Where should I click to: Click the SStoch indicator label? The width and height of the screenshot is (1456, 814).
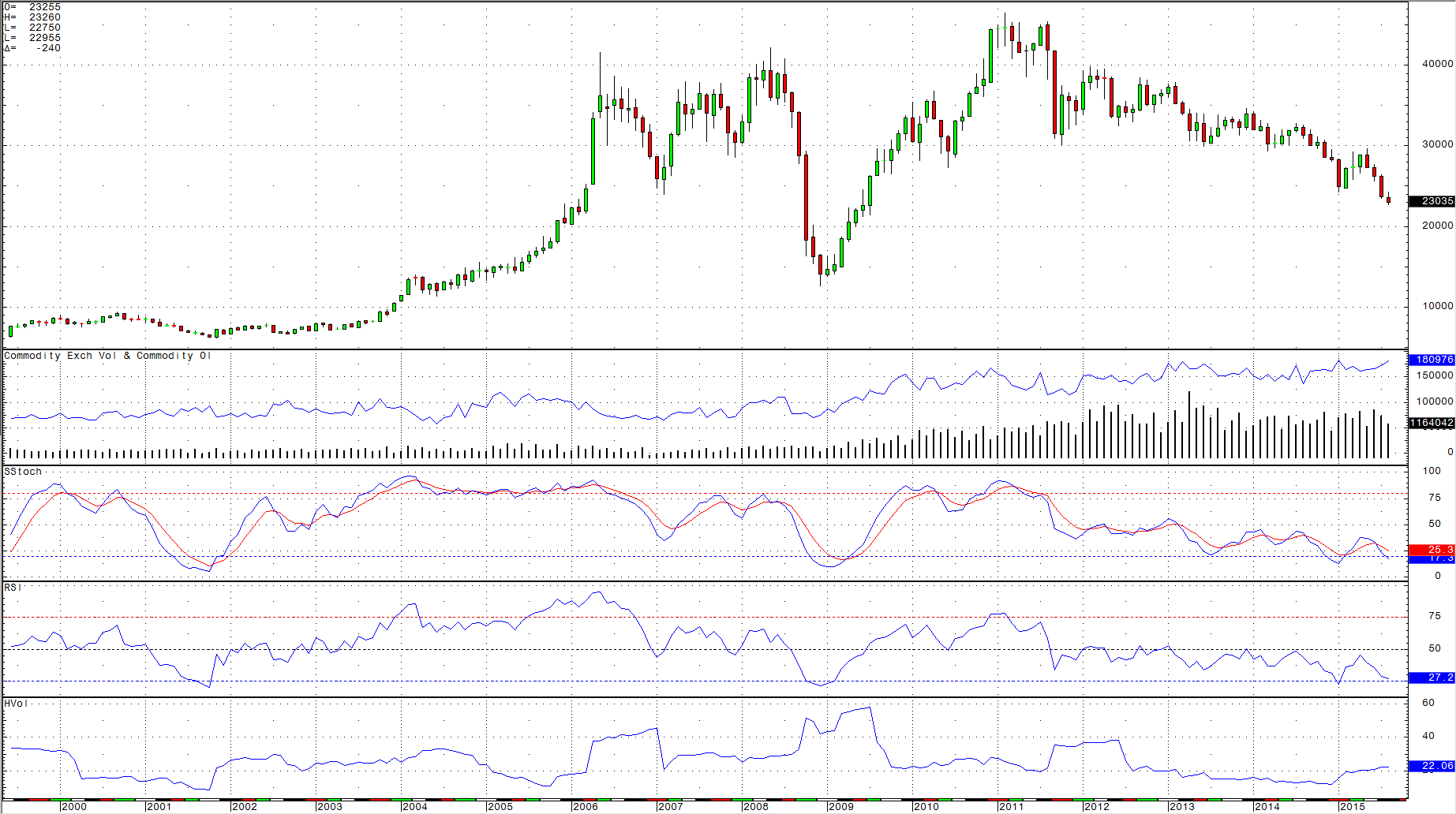tap(23, 472)
